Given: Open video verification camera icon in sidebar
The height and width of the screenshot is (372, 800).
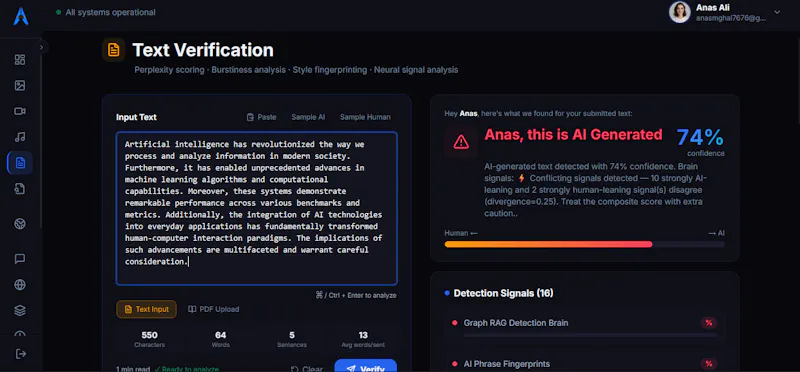Looking at the screenshot, I should [20, 111].
